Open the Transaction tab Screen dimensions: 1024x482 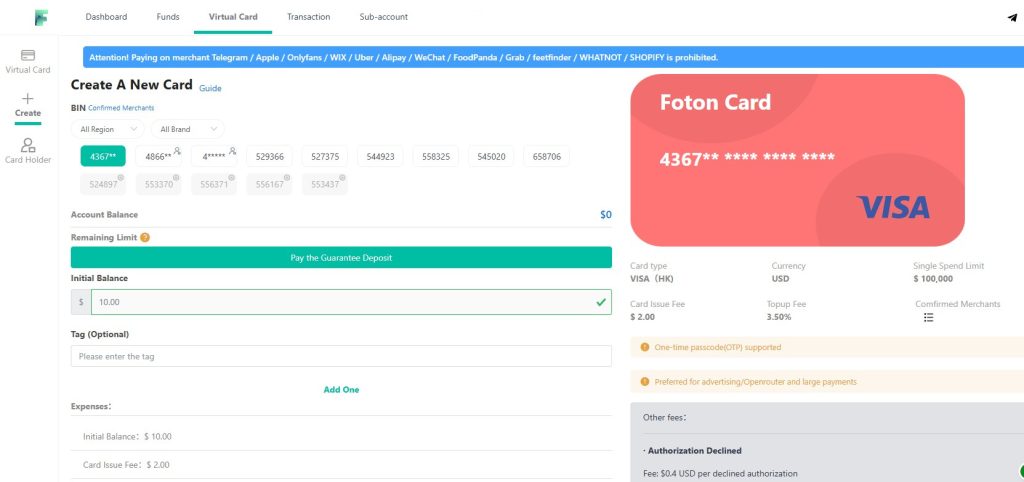pyautogui.click(x=308, y=17)
